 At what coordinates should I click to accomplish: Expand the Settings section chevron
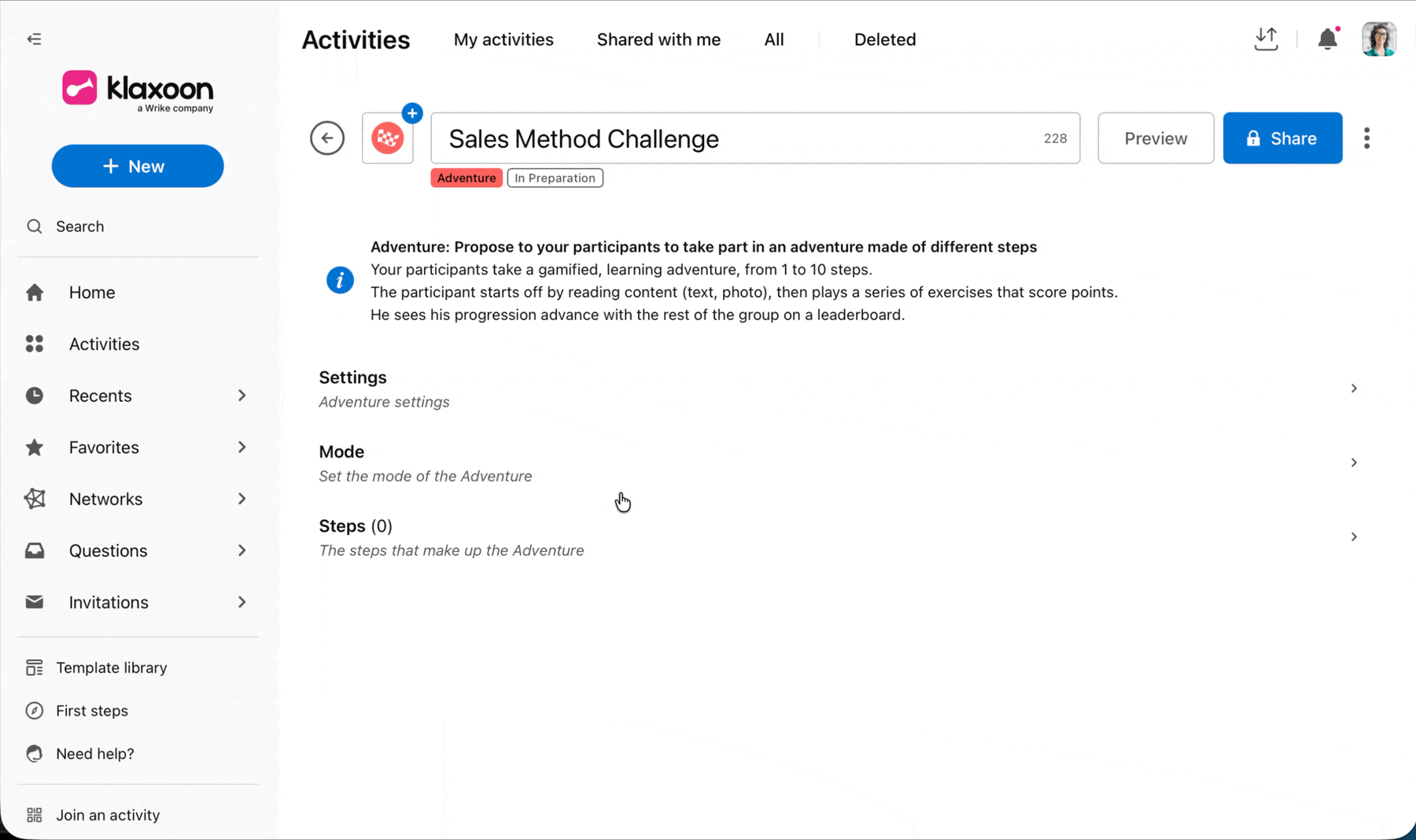[1354, 389]
